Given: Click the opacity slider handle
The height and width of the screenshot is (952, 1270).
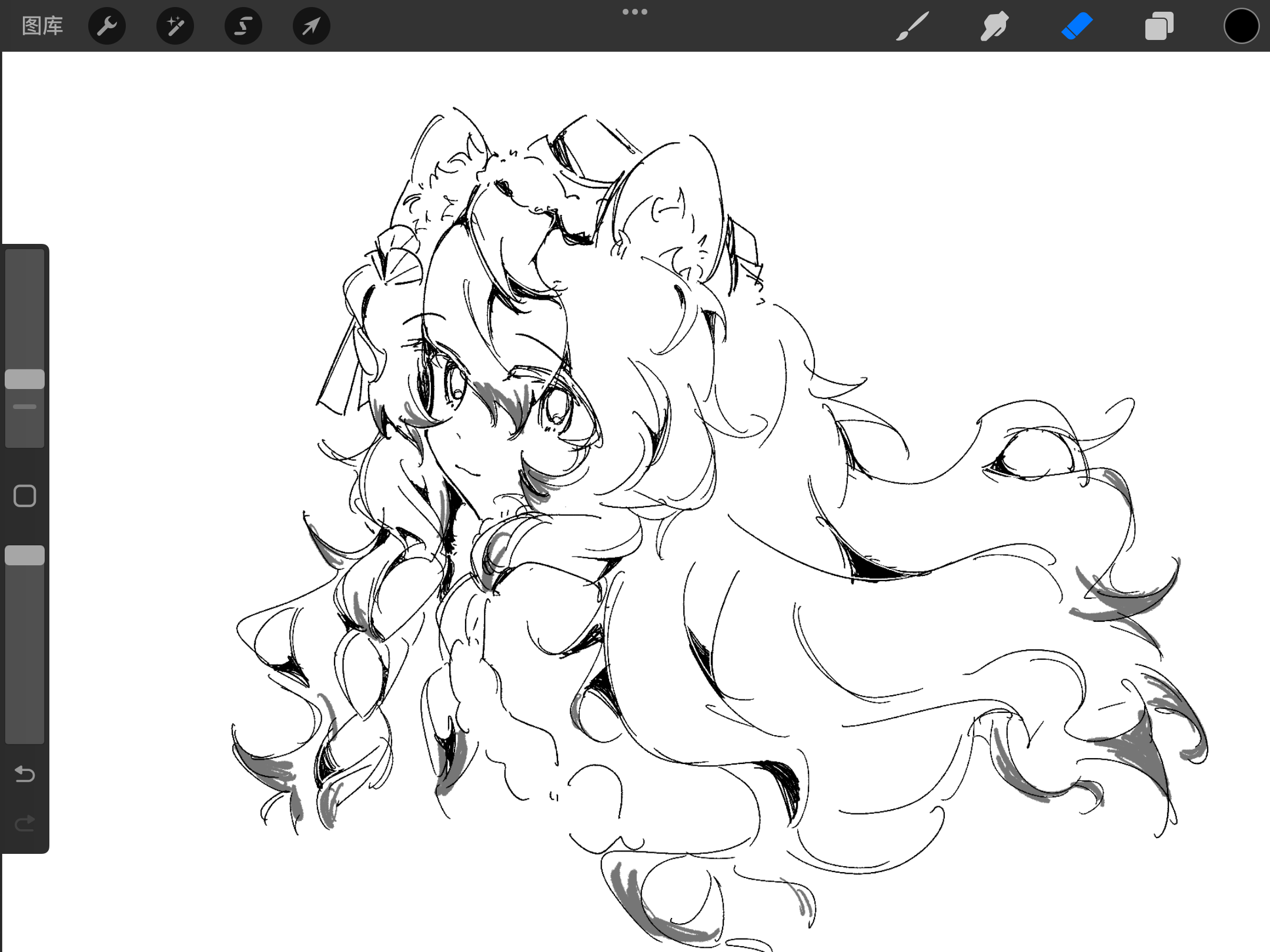Looking at the screenshot, I should (x=25, y=555).
